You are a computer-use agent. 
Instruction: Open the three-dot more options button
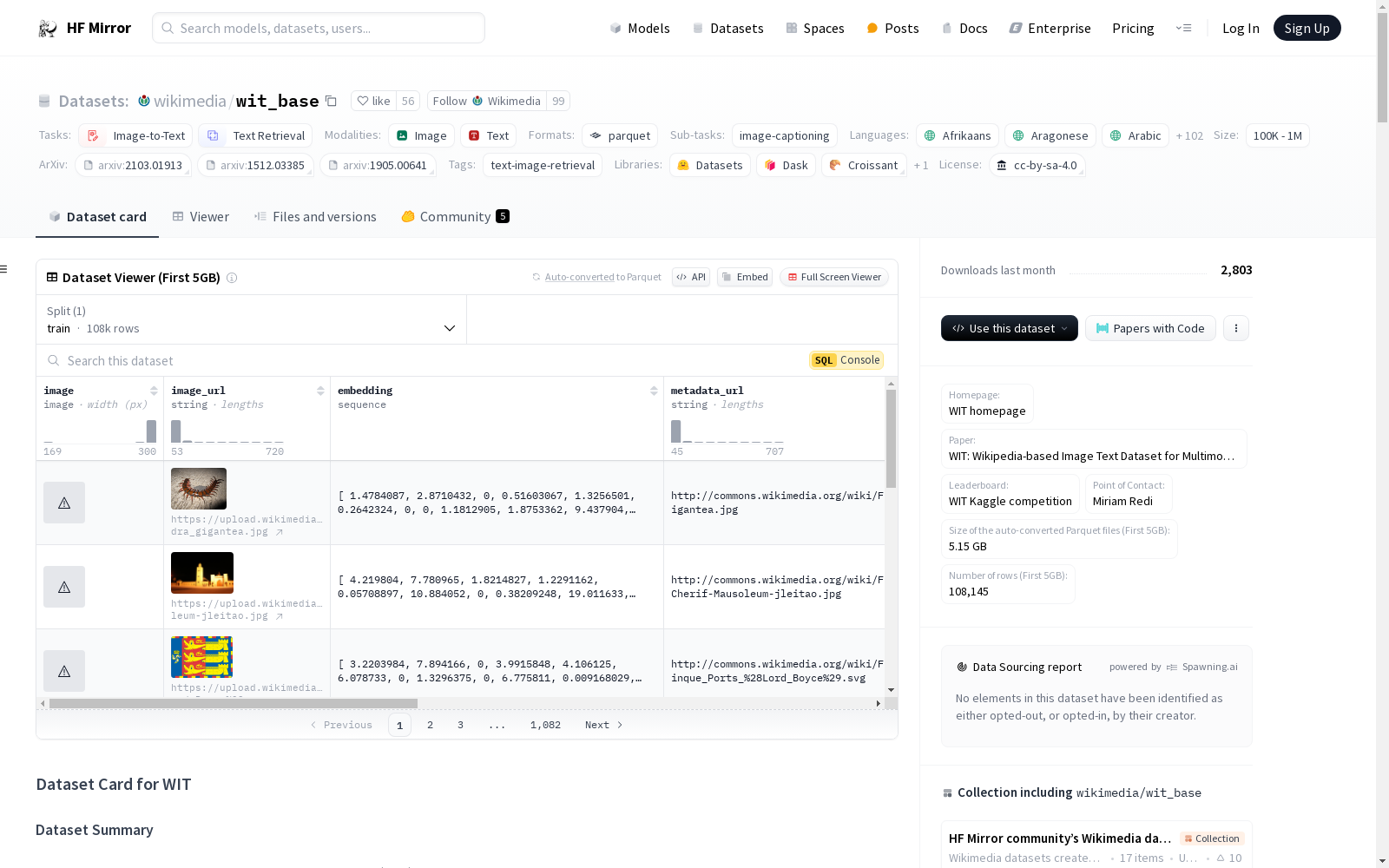tap(1236, 328)
